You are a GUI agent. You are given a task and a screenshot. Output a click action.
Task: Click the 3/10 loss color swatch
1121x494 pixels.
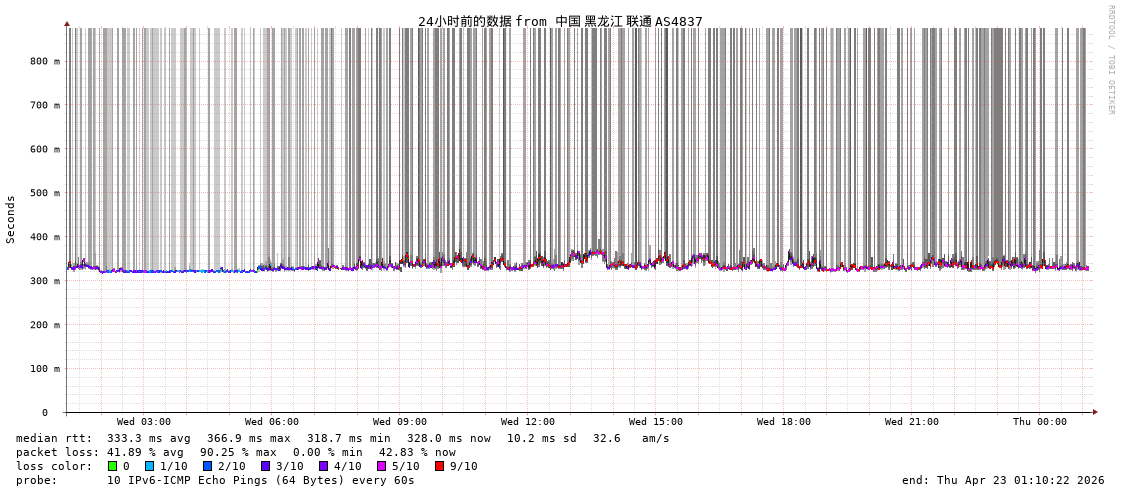pyautogui.click(x=265, y=466)
